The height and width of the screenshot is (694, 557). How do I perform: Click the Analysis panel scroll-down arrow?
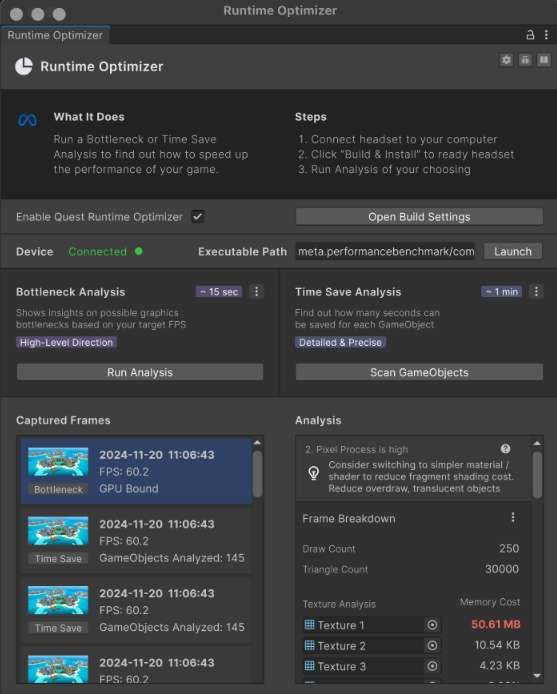[537, 676]
